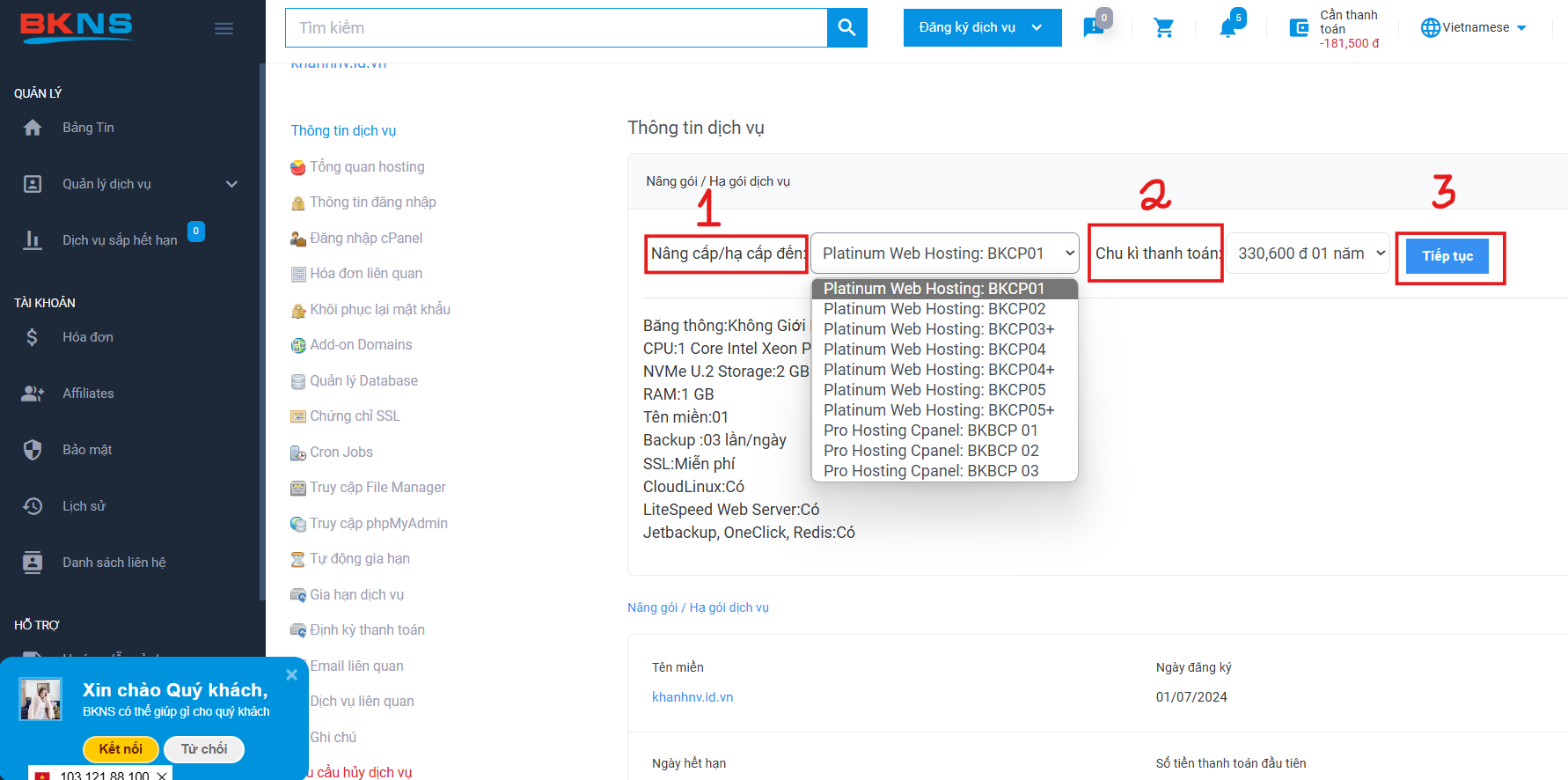Select Platinum Web Hosting: BKCP04+ option
This screenshot has width=1568, height=780.
(x=944, y=370)
